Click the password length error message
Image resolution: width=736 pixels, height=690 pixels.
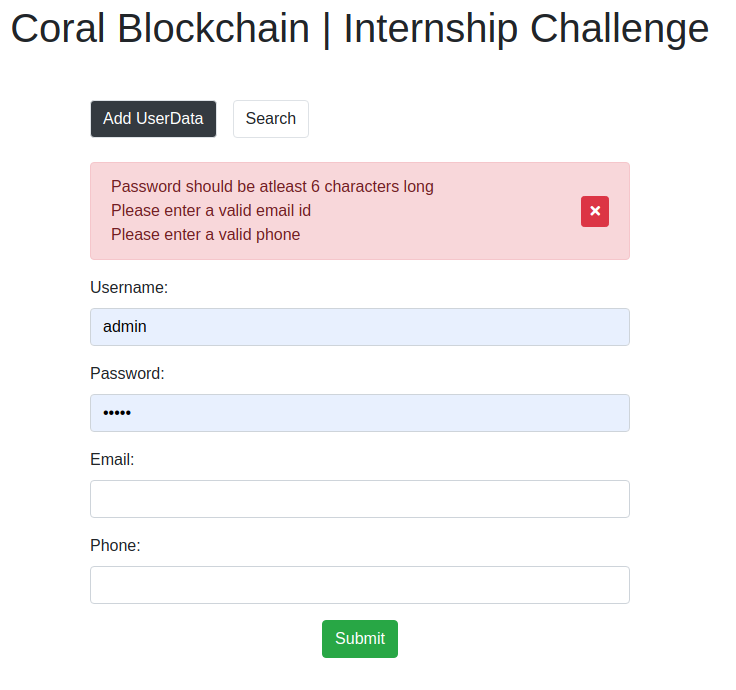pyautogui.click(x=272, y=186)
